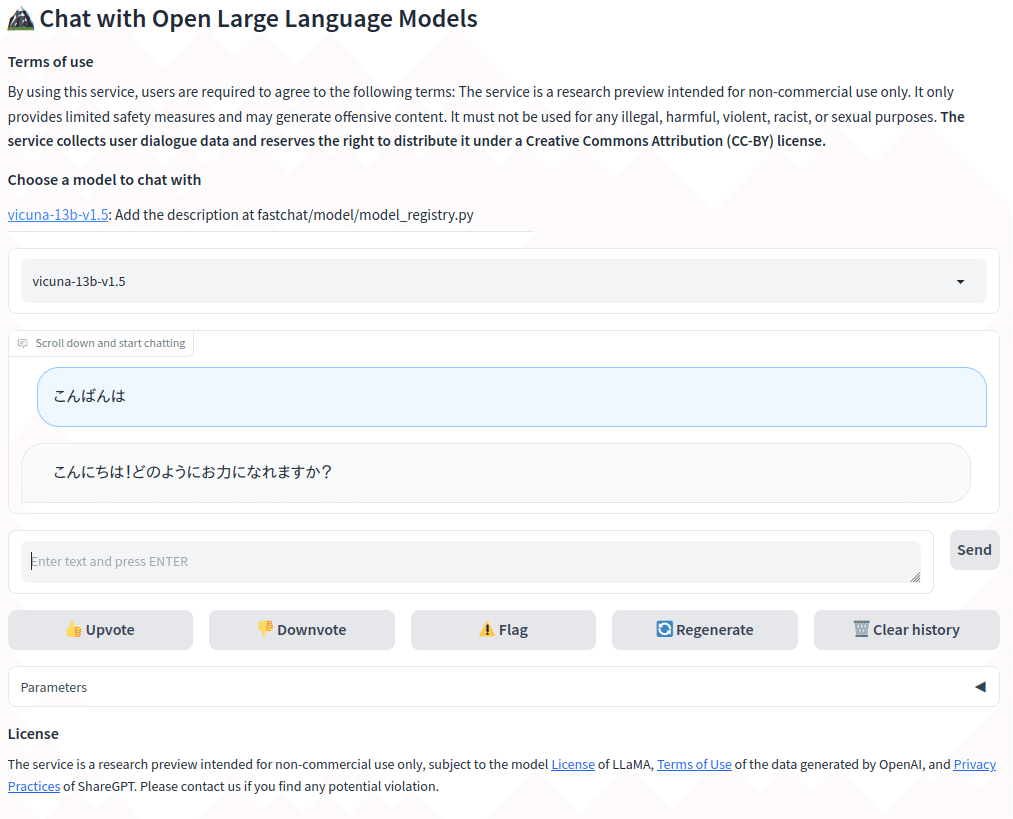This screenshot has width=1013, height=819.
Task: Expand the Parameters section
Action: pyautogui.click(x=504, y=687)
